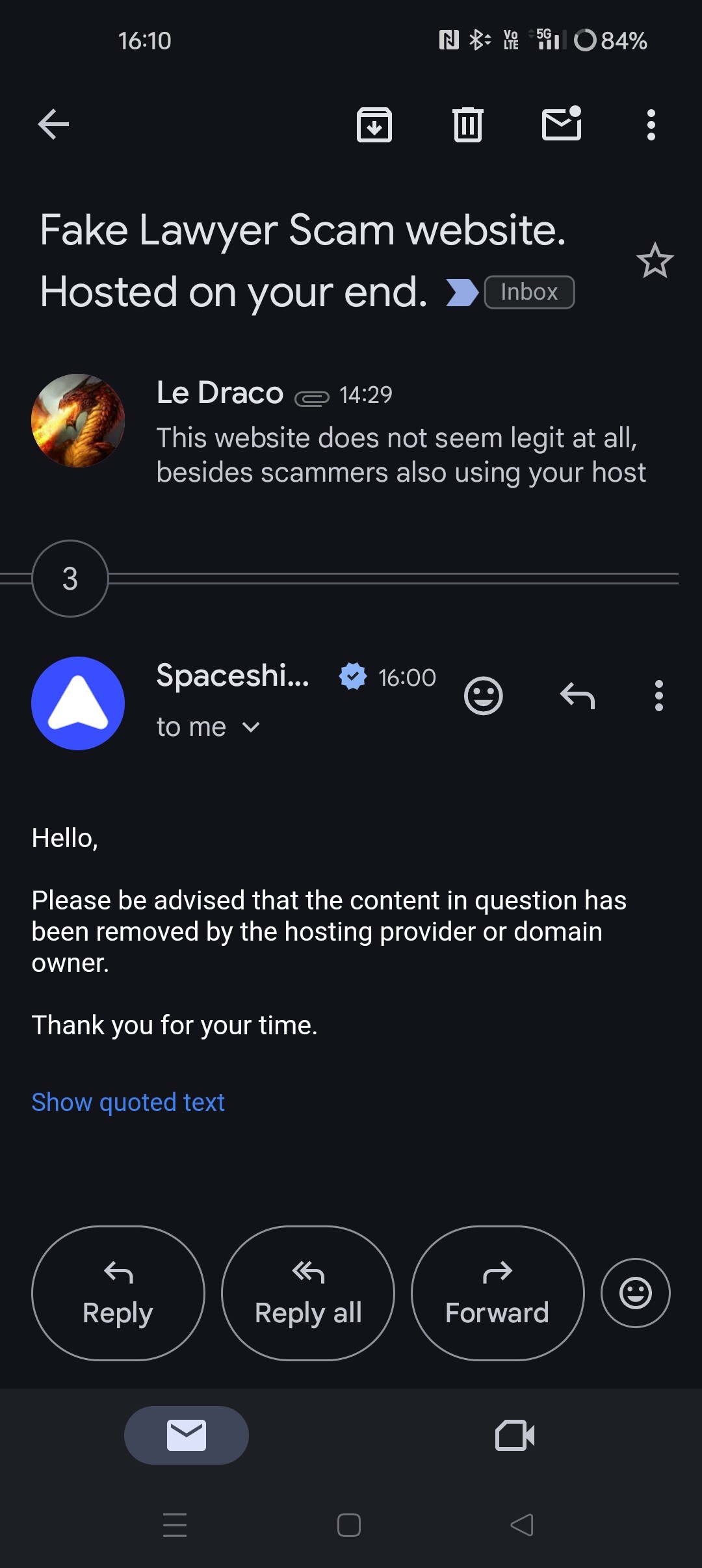Toggle the importance marker beside Inbox
This screenshot has width=702, height=1568.
[461, 292]
